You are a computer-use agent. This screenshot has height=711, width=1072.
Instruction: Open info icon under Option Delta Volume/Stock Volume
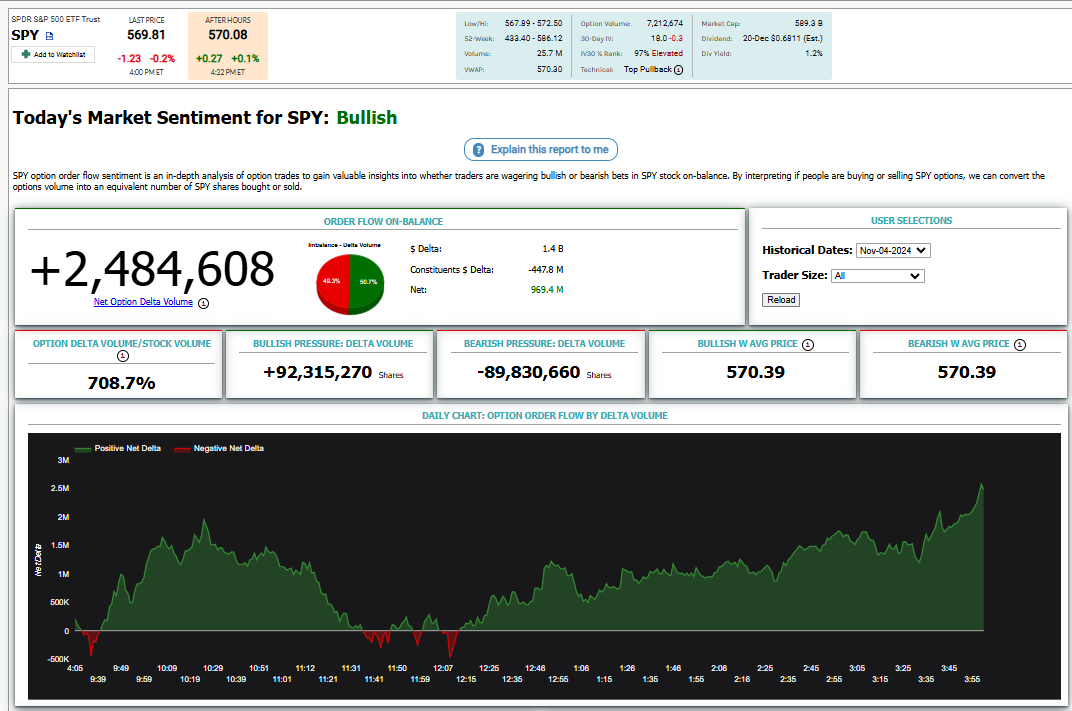coord(123,356)
